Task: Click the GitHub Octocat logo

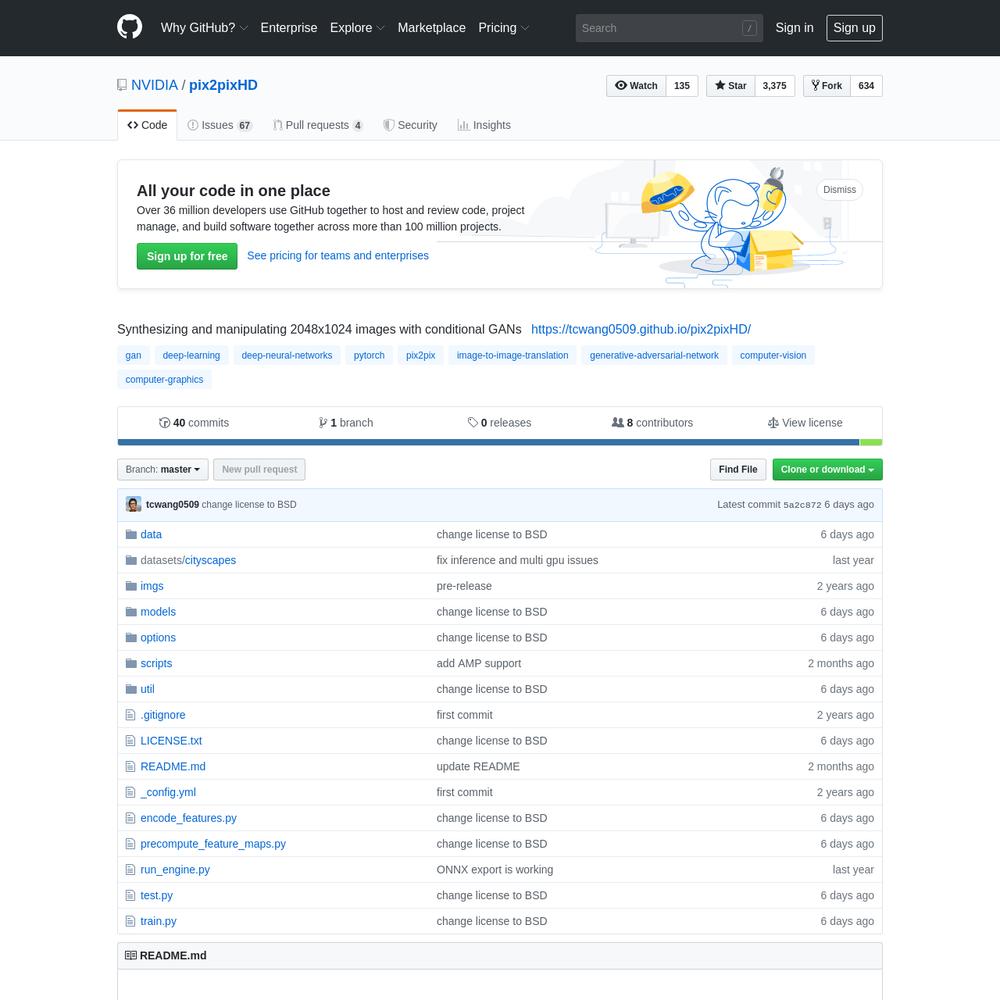Action: pos(129,27)
